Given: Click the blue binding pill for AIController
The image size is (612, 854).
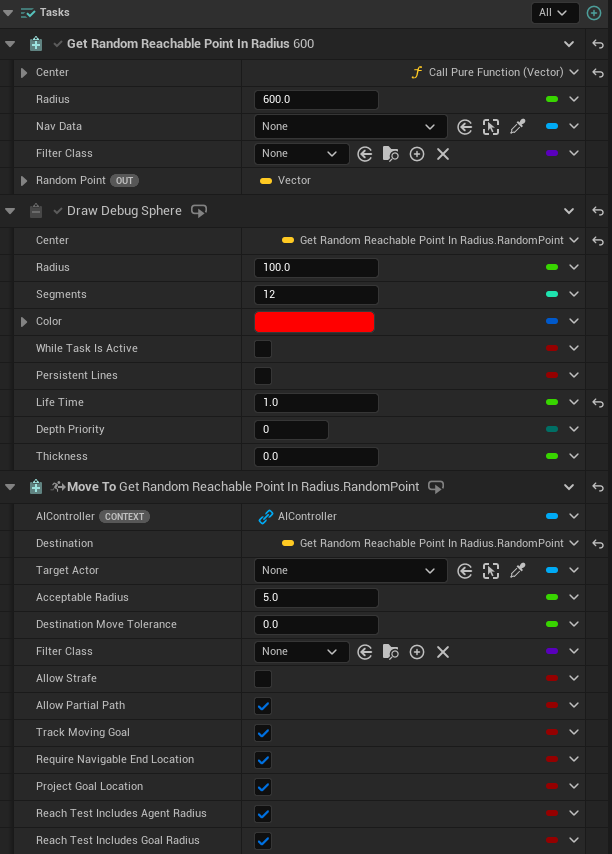Looking at the screenshot, I should pyautogui.click(x=552, y=516).
